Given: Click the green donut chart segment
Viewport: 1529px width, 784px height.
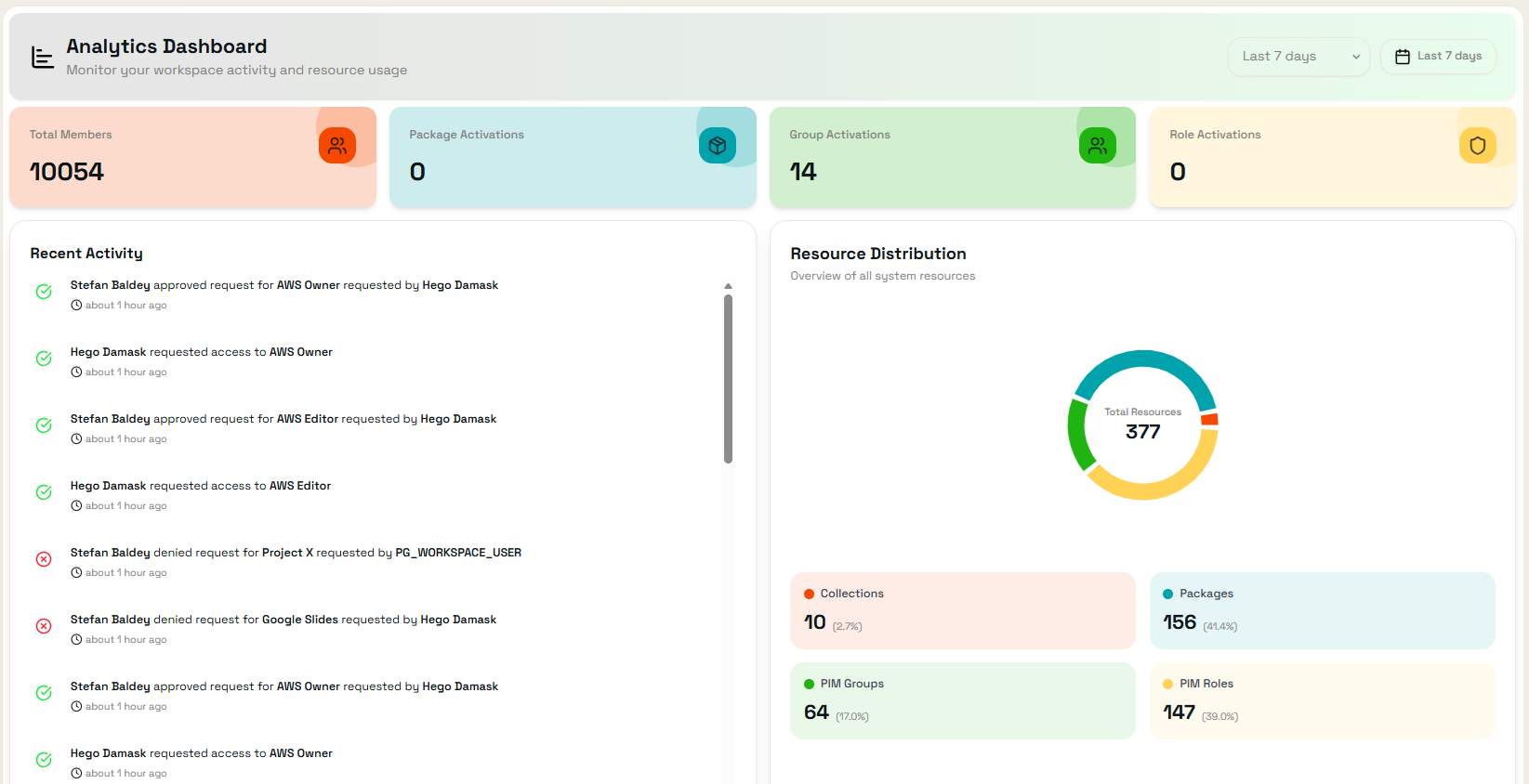Looking at the screenshot, I should pos(1077,437).
